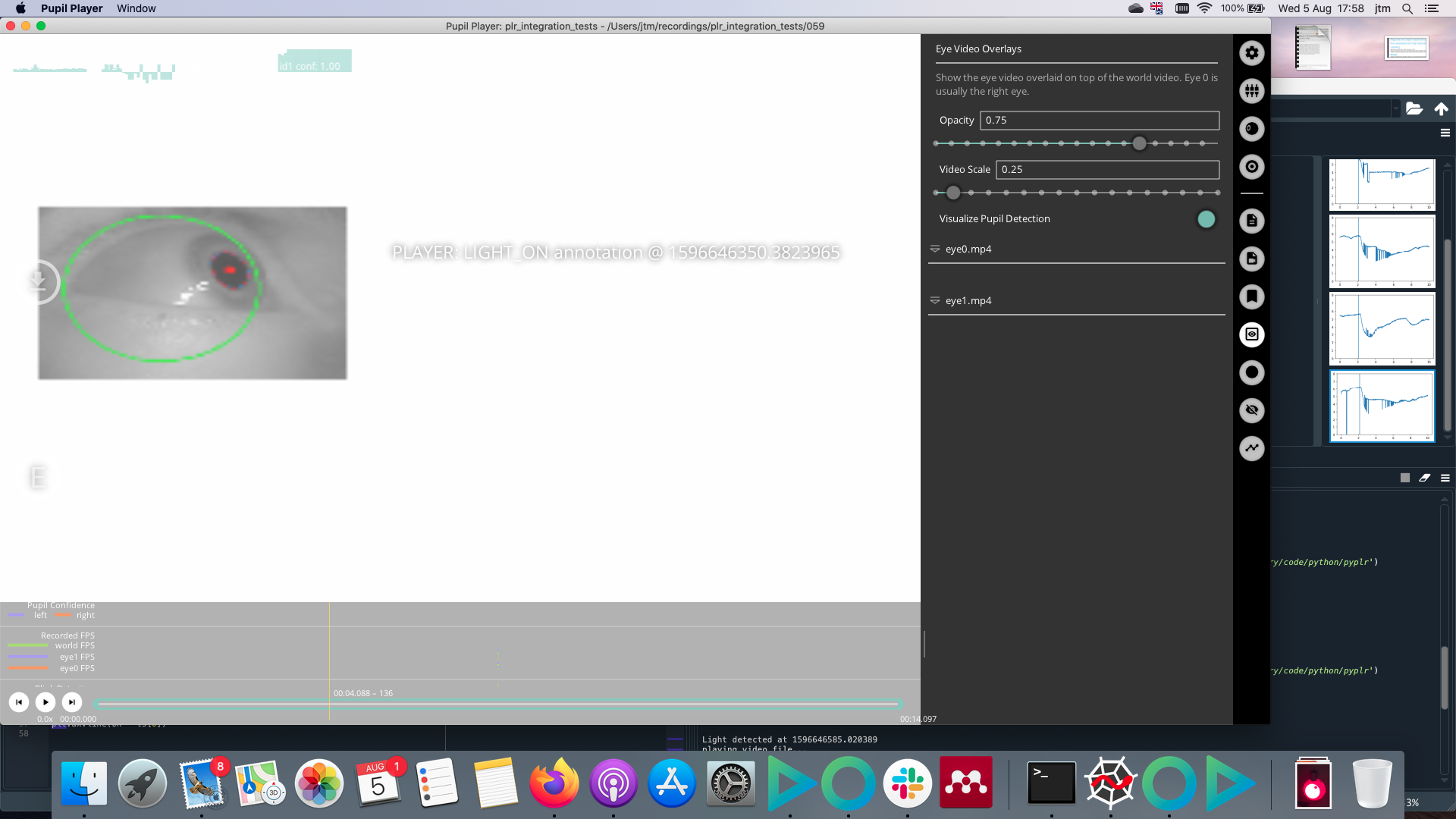Image resolution: width=1456 pixels, height=819 pixels.
Task: Open the Pupil Data eyeball icon
Action: 1252,129
